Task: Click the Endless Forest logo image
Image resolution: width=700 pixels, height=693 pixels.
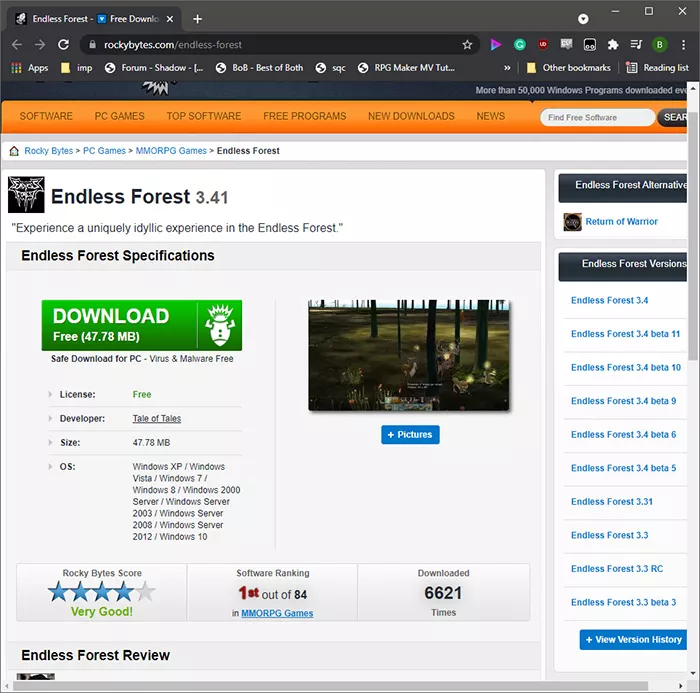Action: 26,195
